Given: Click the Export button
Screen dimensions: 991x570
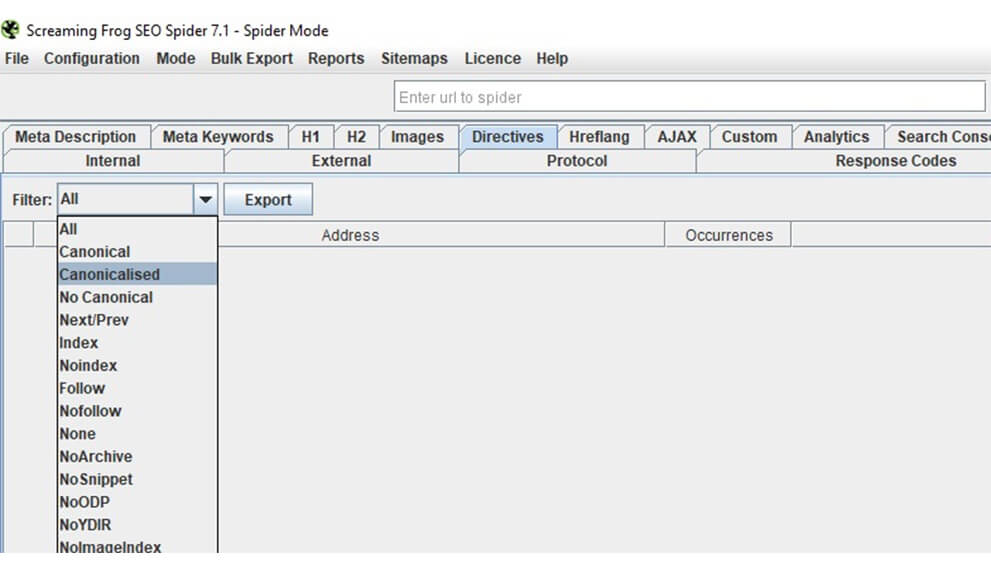Looking at the screenshot, I should click(x=268, y=200).
